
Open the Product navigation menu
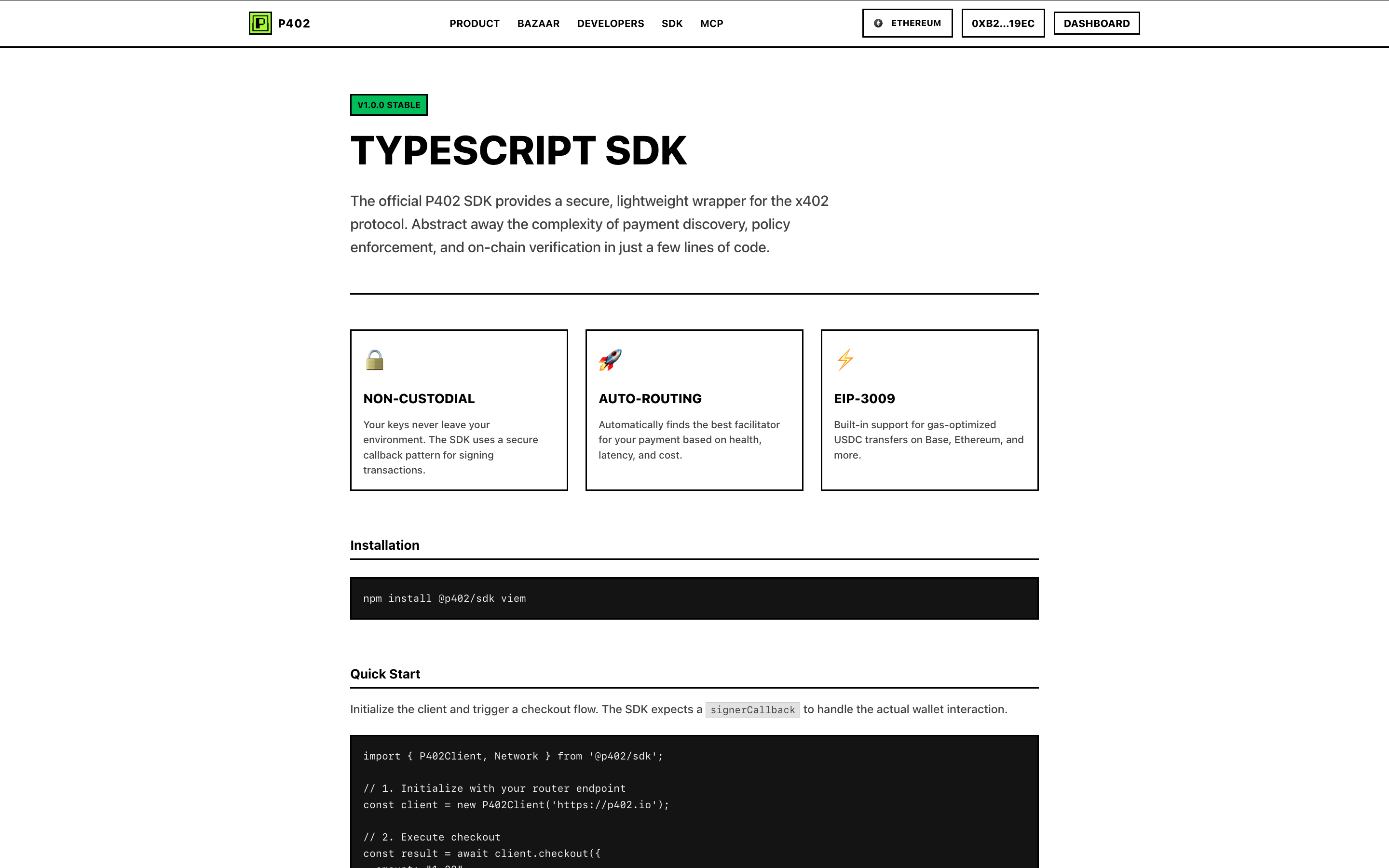click(x=474, y=24)
